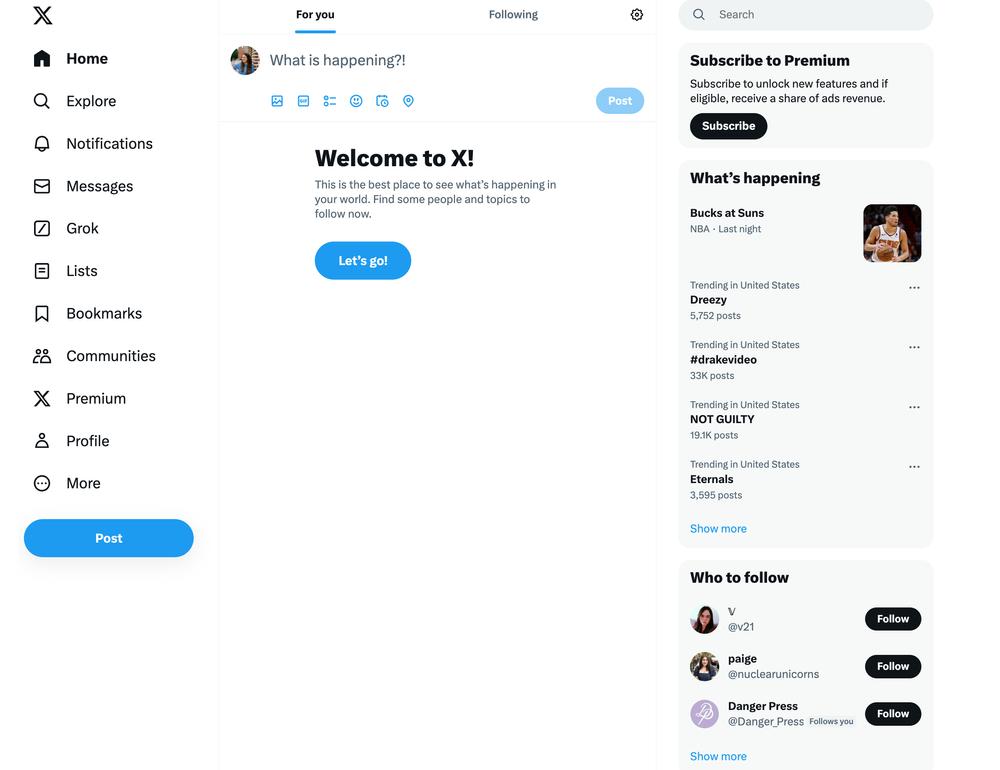Schedule the post with calendar icon
The height and width of the screenshot is (770, 1000).
coord(382,101)
